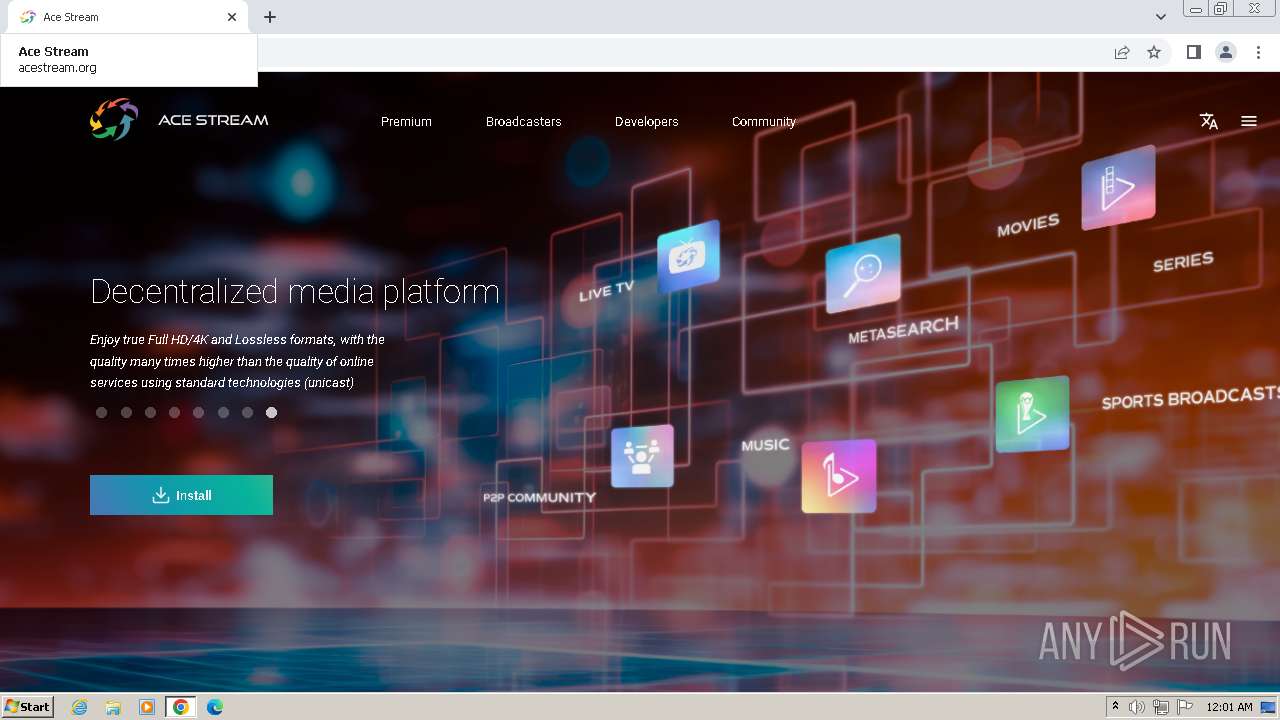Viewport: 1280px width, 720px height.
Task: Click the SPORTS BROADCASTS label
Action: (x=1190, y=397)
